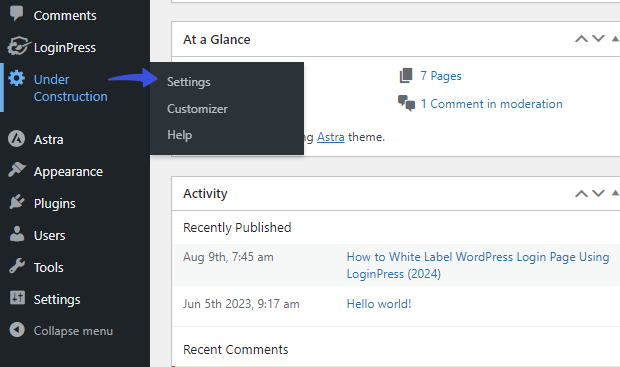Click the Tools wrench icon
This screenshot has width=620, height=367.
pos(17,266)
